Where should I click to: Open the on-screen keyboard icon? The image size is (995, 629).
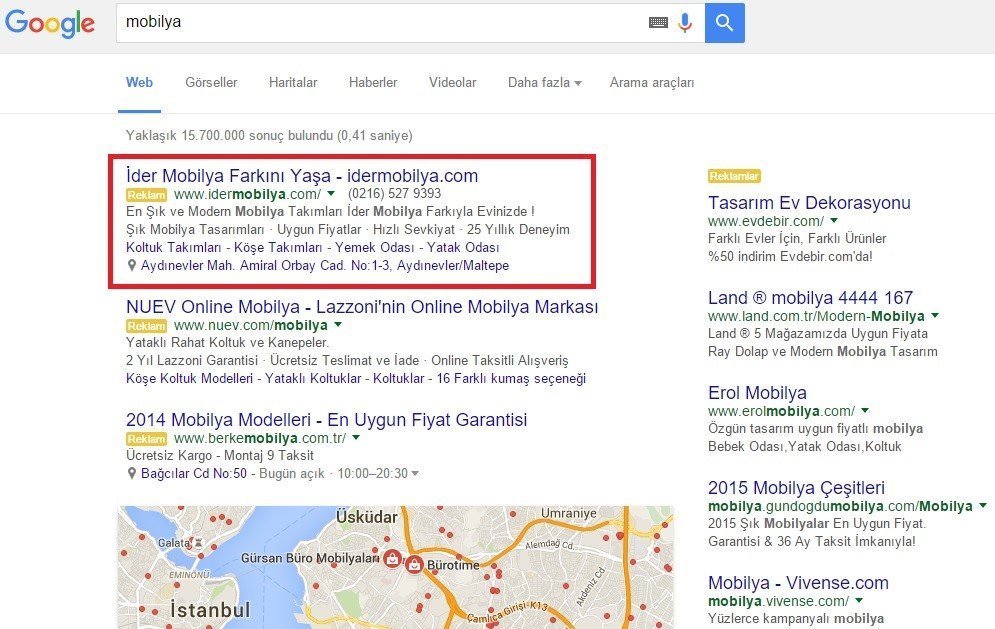pyautogui.click(x=657, y=22)
